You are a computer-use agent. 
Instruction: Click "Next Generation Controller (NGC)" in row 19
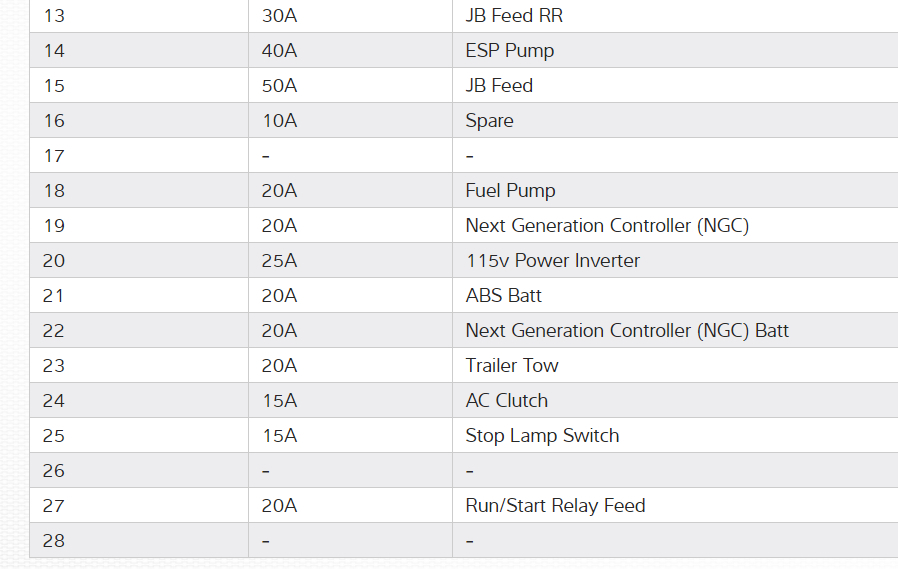[607, 226]
